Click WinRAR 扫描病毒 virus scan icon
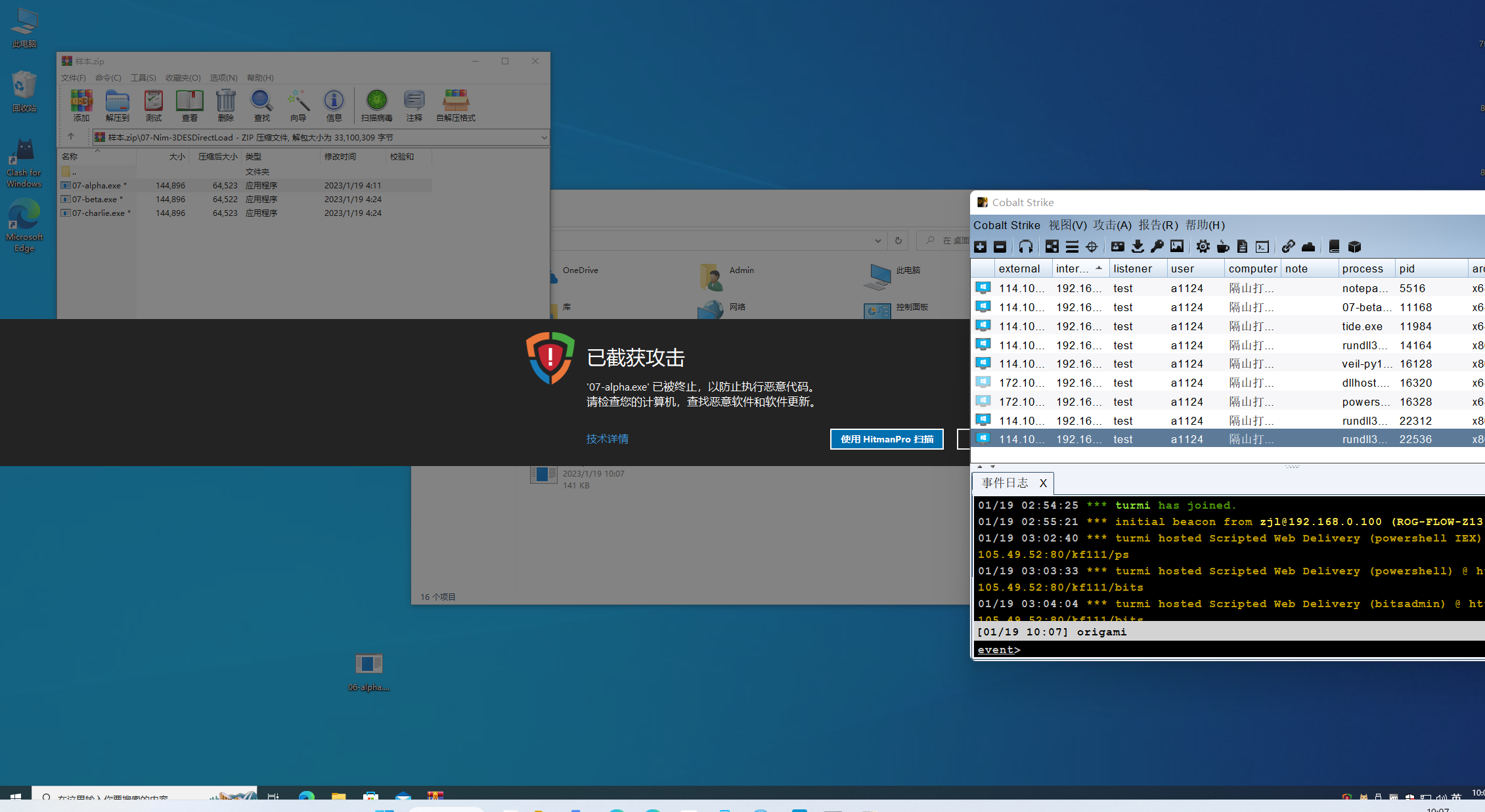The image size is (1485, 812). 376,106
